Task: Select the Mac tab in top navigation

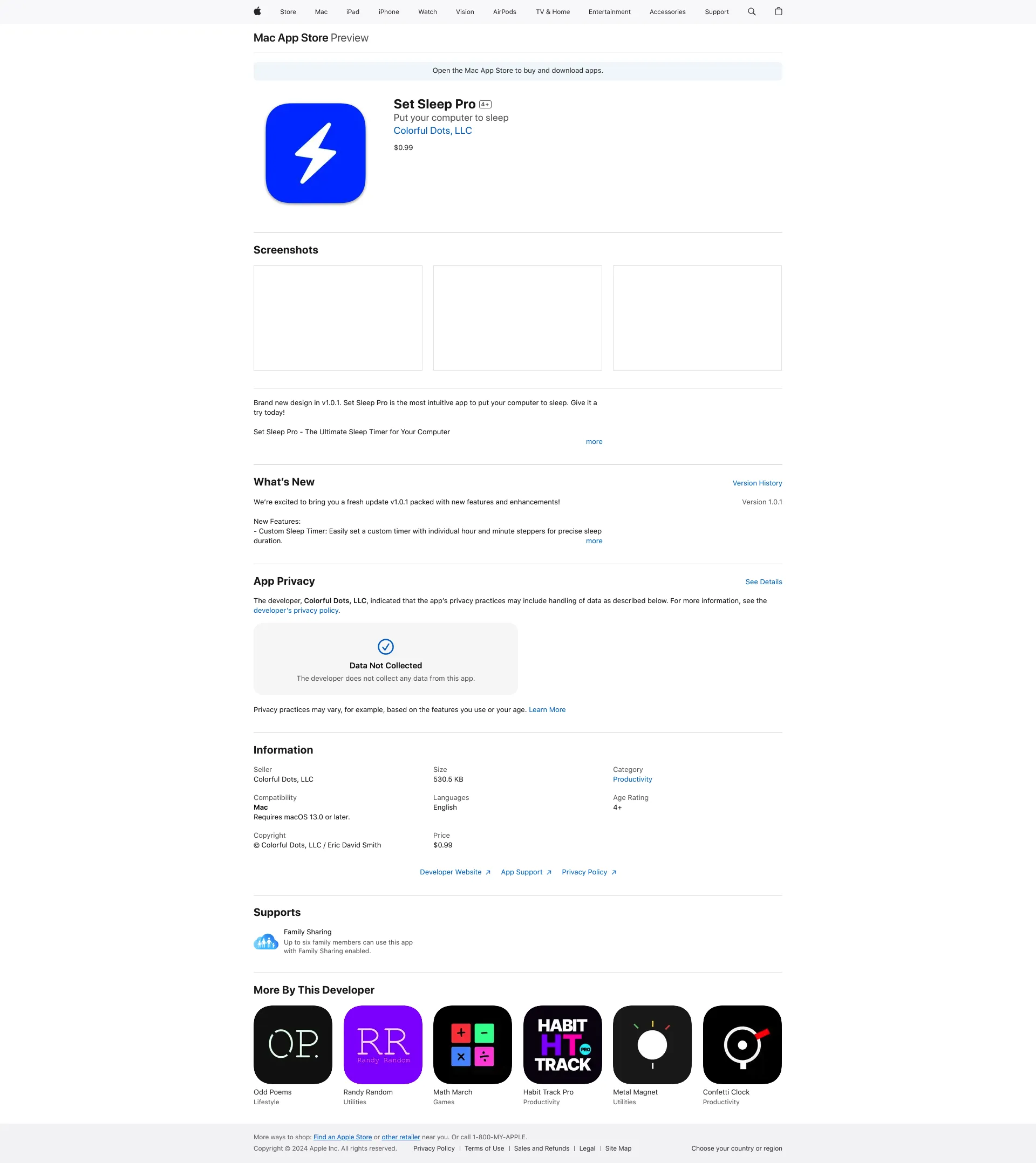Action: click(x=320, y=12)
